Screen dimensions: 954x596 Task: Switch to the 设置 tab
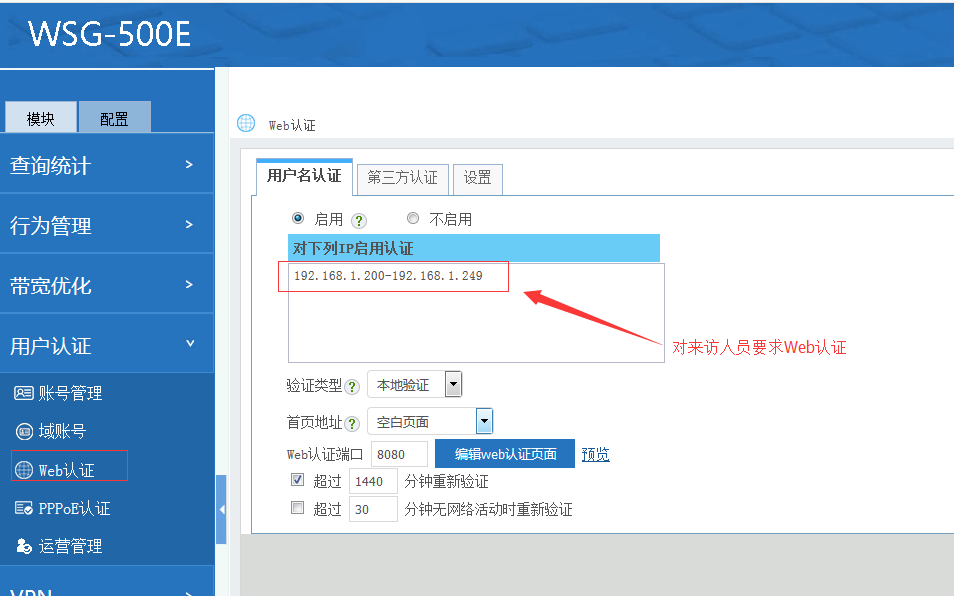pos(477,178)
